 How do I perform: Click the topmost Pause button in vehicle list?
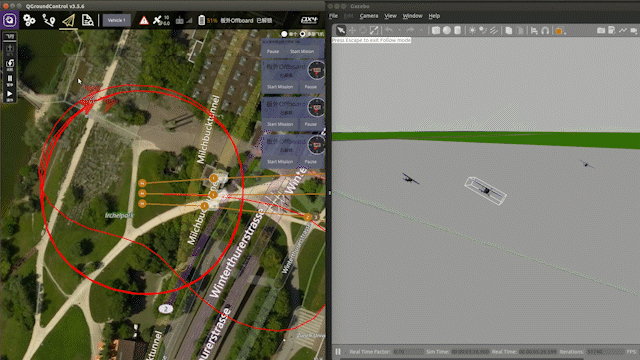click(273, 51)
